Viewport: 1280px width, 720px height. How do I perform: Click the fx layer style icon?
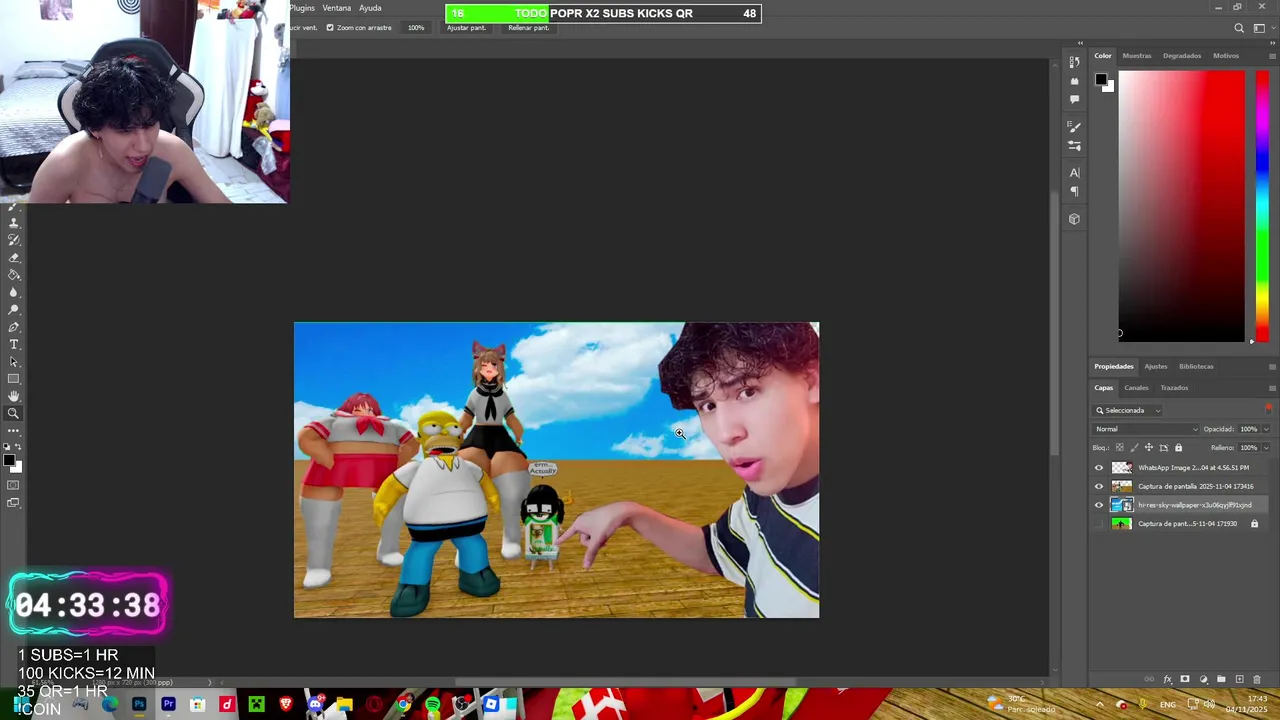pyautogui.click(x=1168, y=679)
